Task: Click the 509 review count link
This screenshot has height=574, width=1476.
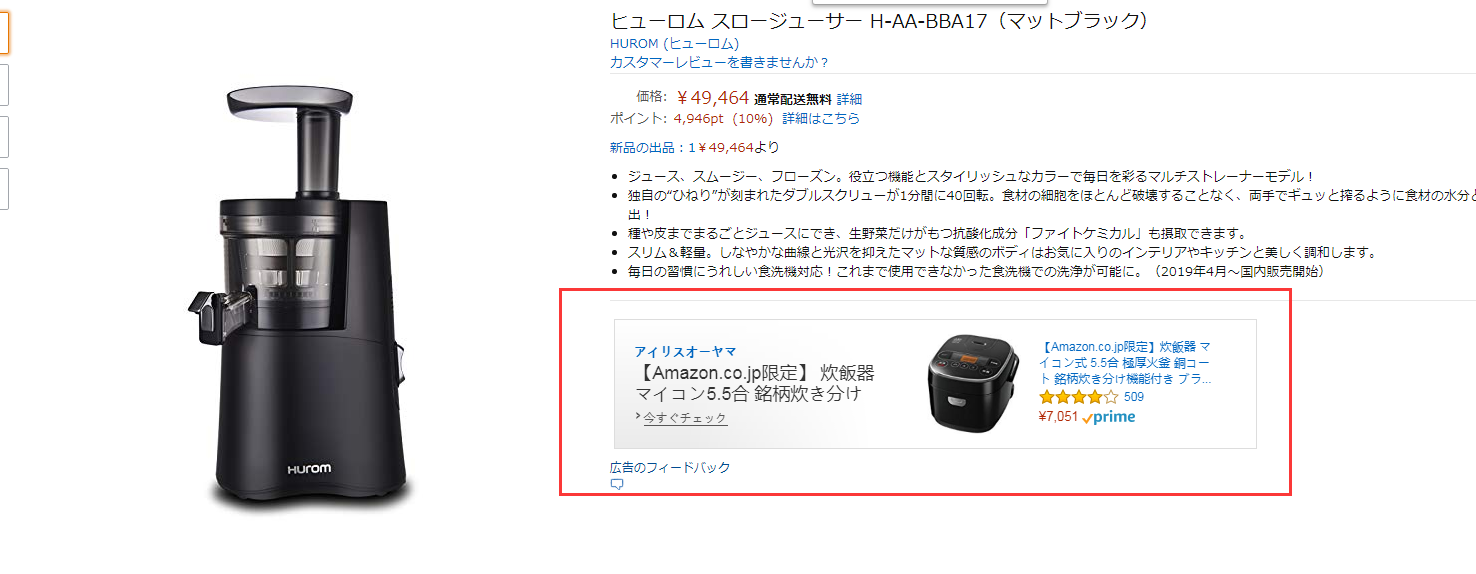Action: 1134,397
